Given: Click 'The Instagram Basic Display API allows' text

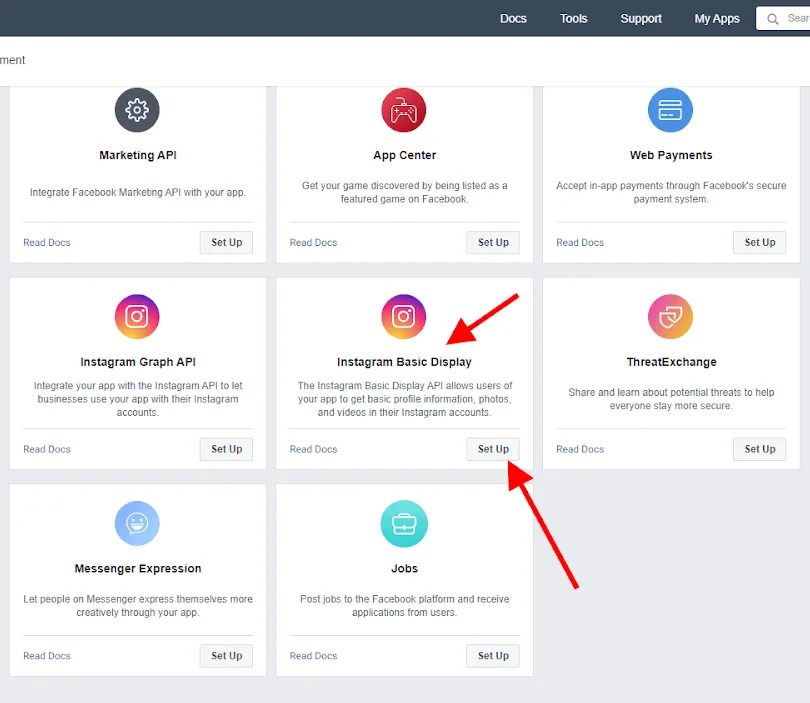Looking at the screenshot, I should tap(404, 399).
